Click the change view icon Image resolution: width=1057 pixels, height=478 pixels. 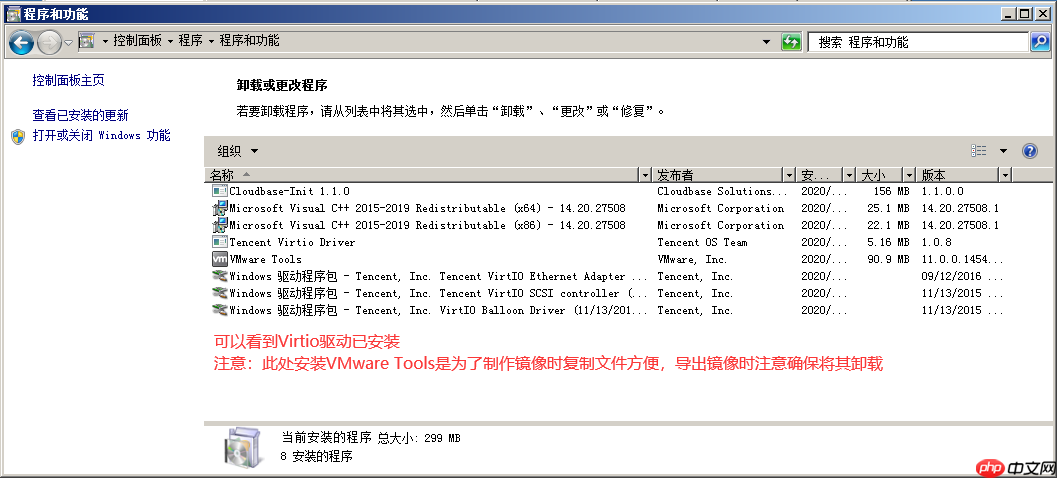pos(979,151)
